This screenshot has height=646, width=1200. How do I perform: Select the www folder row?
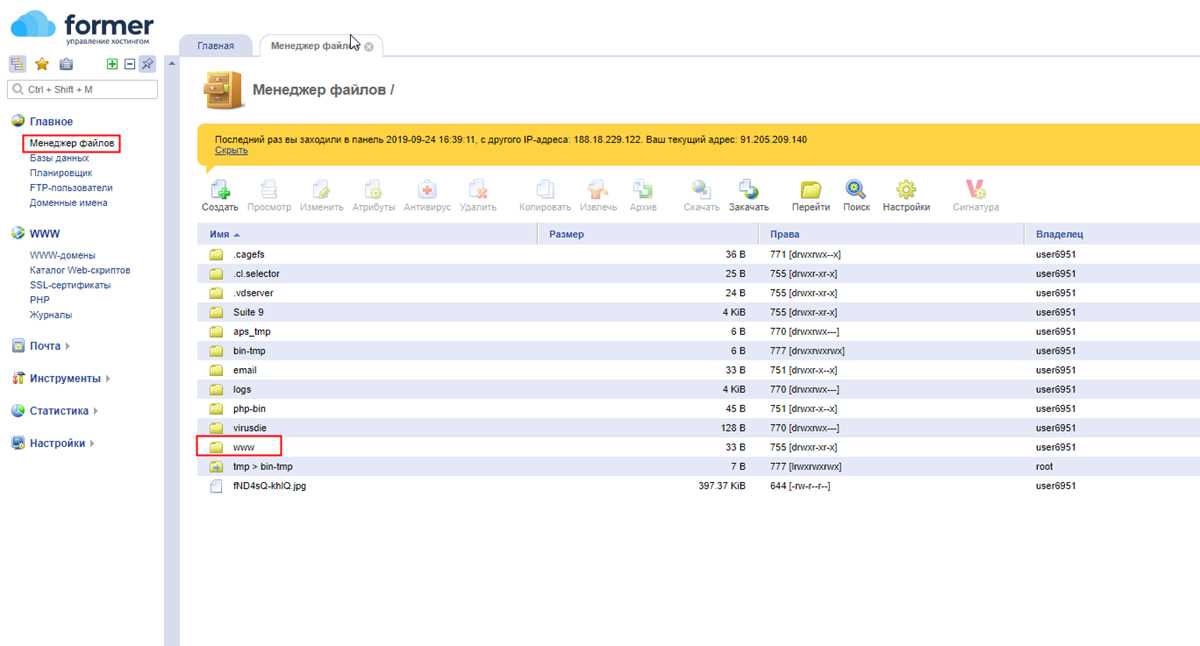point(699,447)
